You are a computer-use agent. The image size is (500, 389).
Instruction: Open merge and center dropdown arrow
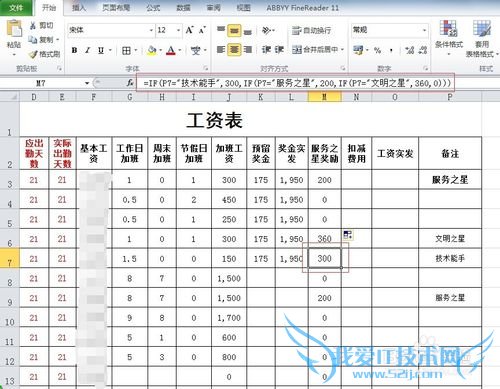342,50
